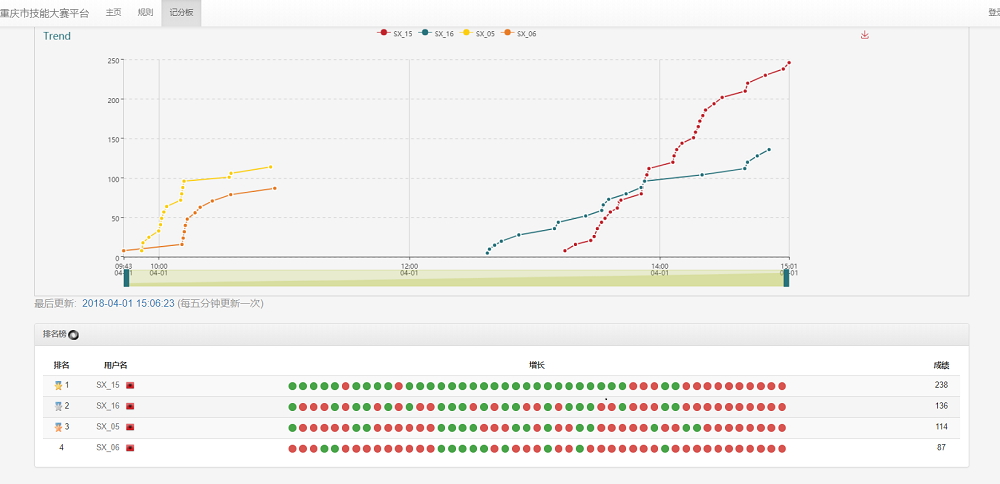
Task: Click the right handle of the time range slider
Action: [x=786, y=278]
